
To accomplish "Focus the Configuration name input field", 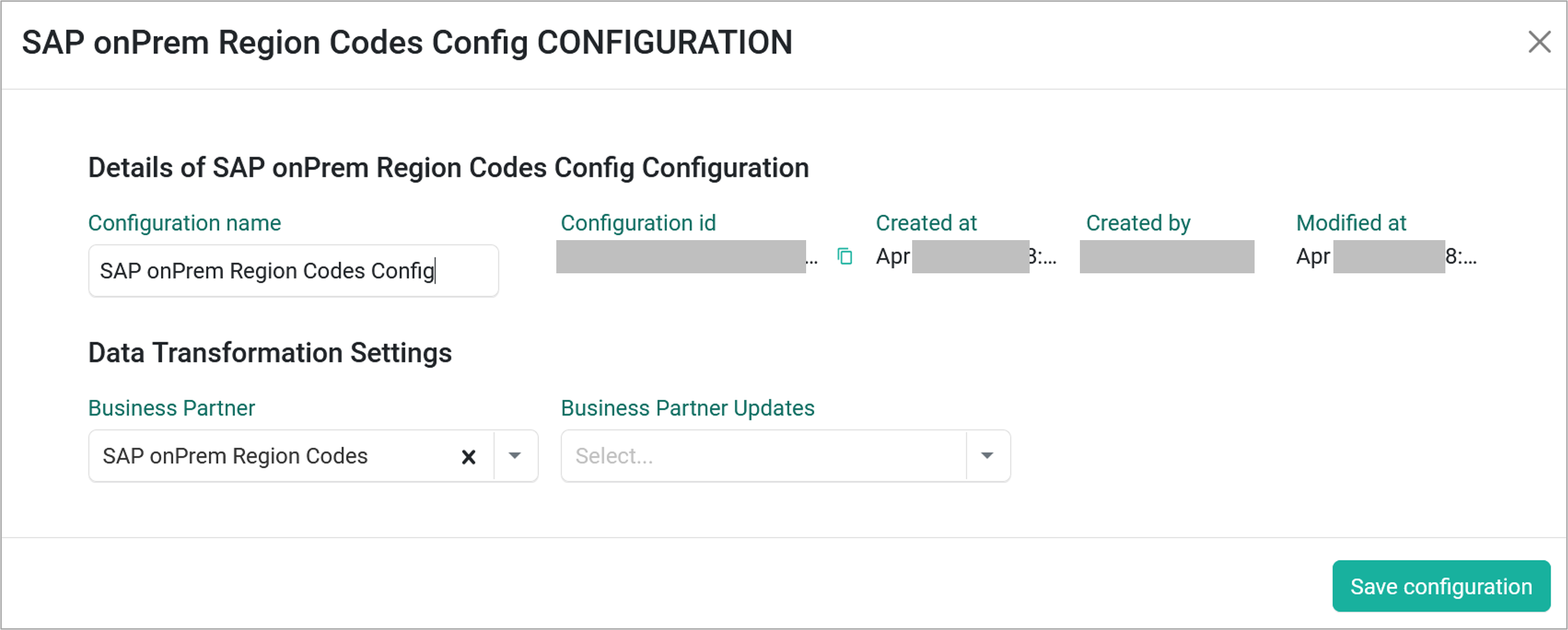I will pos(294,271).
